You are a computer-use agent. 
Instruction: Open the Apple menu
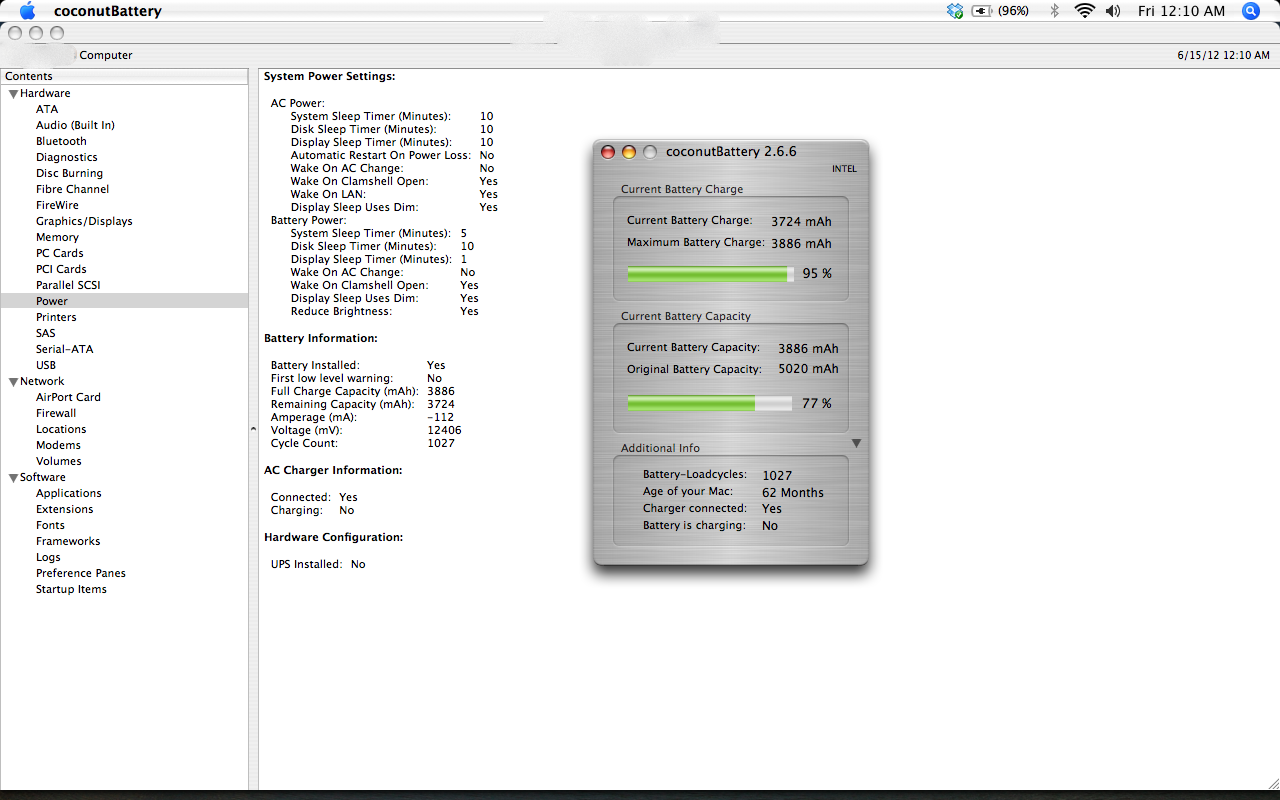point(27,11)
